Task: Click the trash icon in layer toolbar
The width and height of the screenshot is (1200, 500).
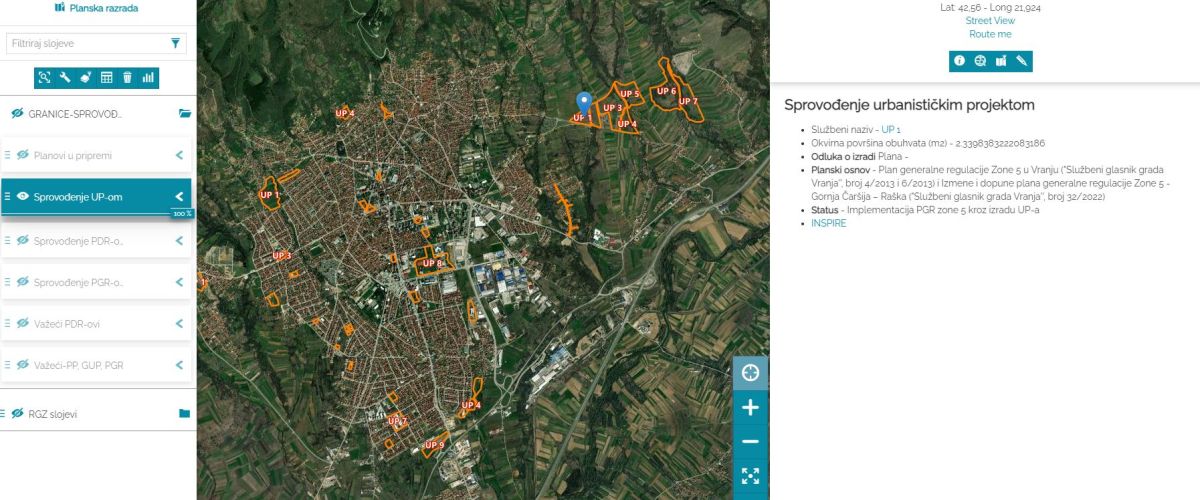Action: point(127,77)
